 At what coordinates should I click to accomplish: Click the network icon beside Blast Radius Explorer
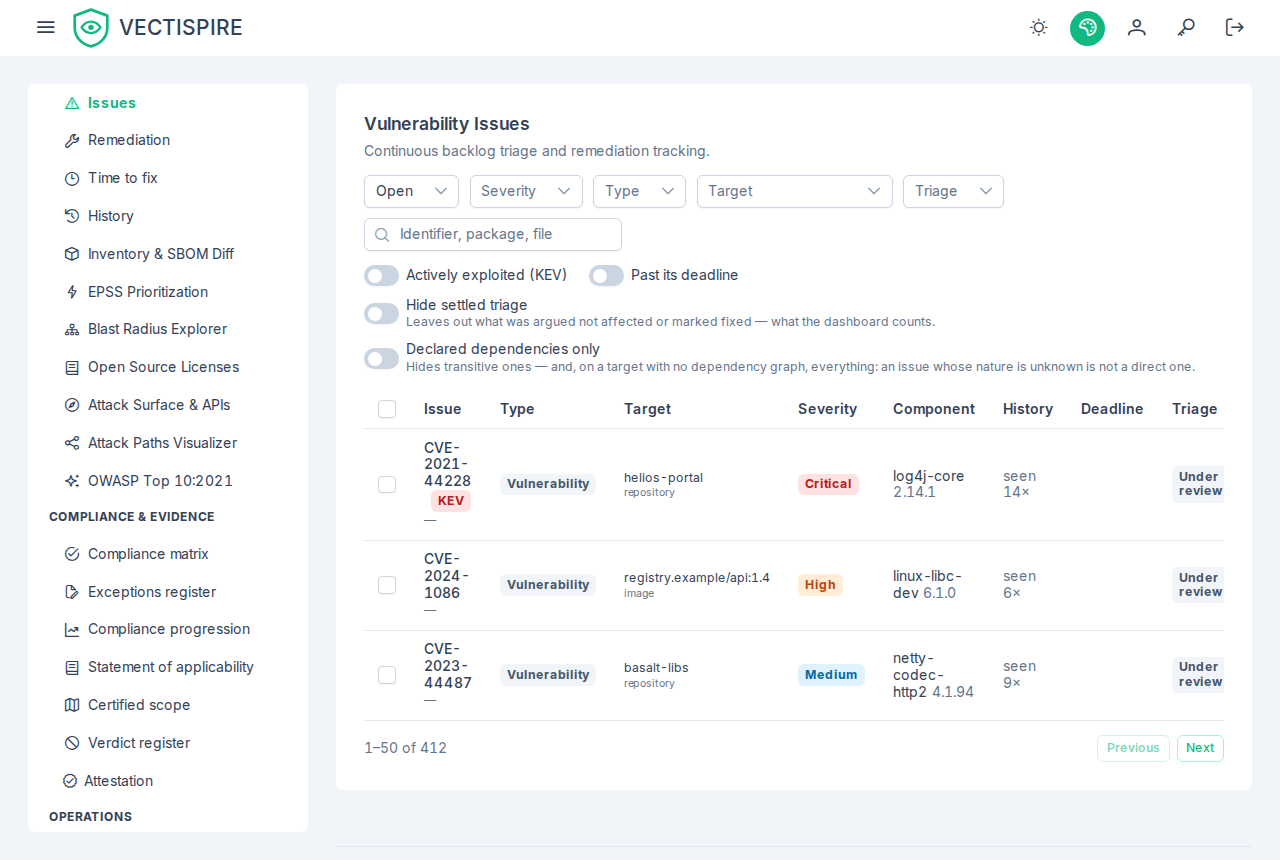point(72,330)
